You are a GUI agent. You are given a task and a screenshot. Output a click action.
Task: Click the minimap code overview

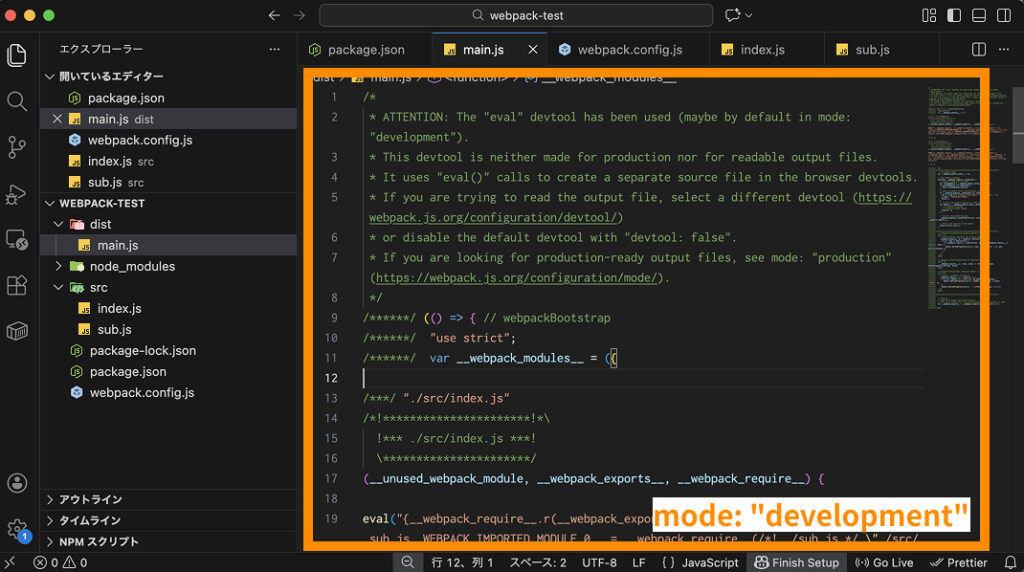pos(949,180)
